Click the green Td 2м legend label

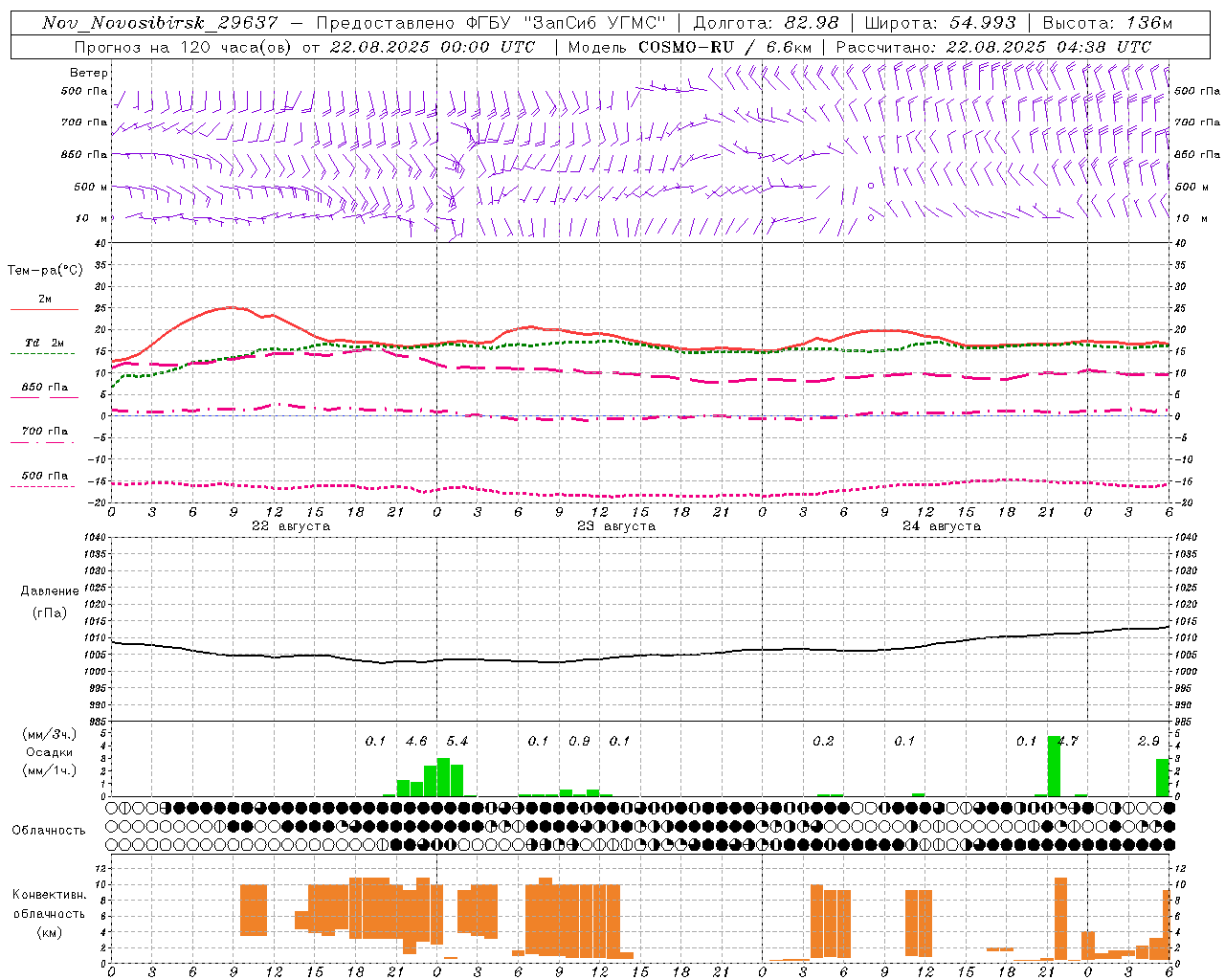click(44, 343)
